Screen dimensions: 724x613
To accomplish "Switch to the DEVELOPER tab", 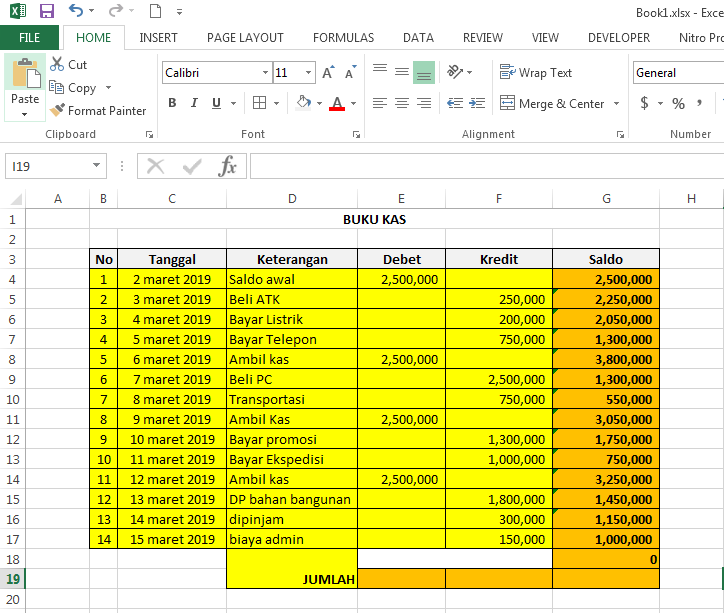I will pos(619,37).
